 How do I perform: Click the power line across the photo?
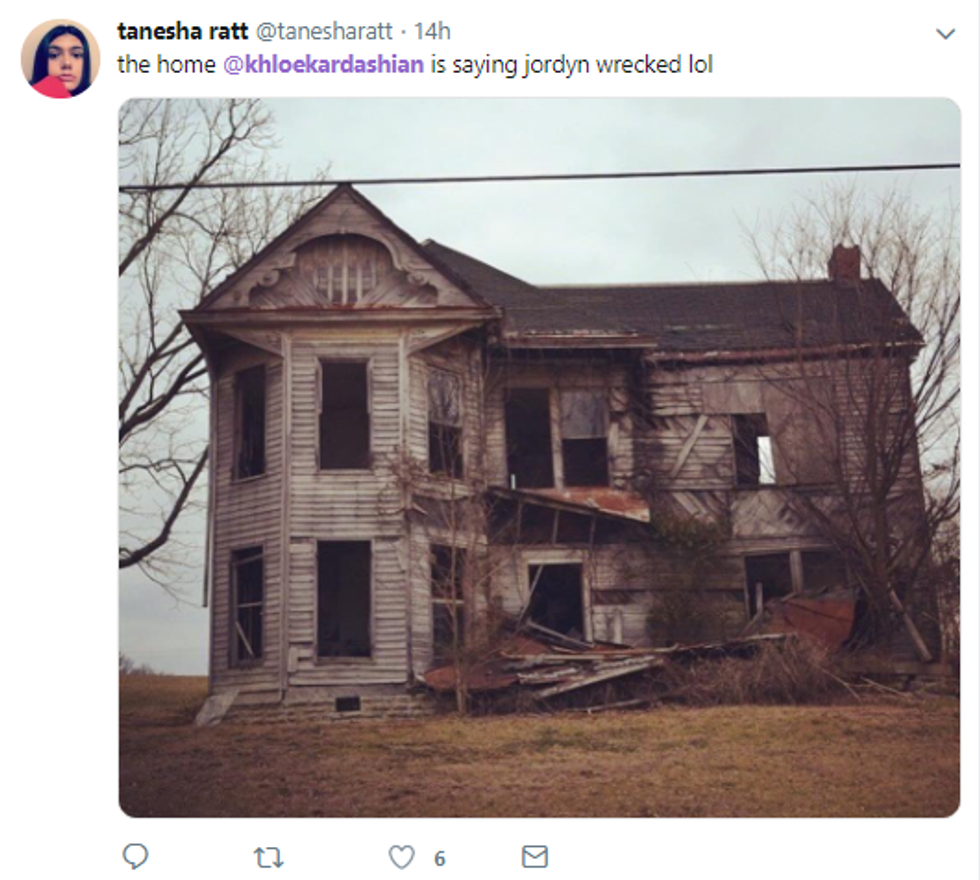click(539, 176)
